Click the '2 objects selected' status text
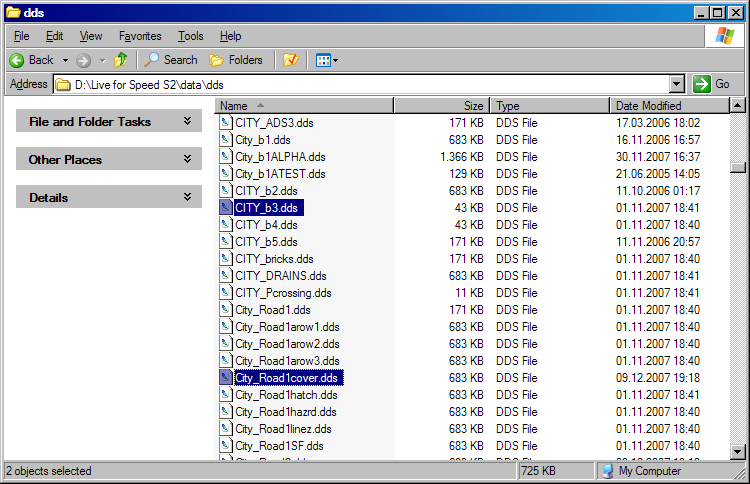This screenshot has width=750, height=484. pyautogui.click(x=48, y=471)
